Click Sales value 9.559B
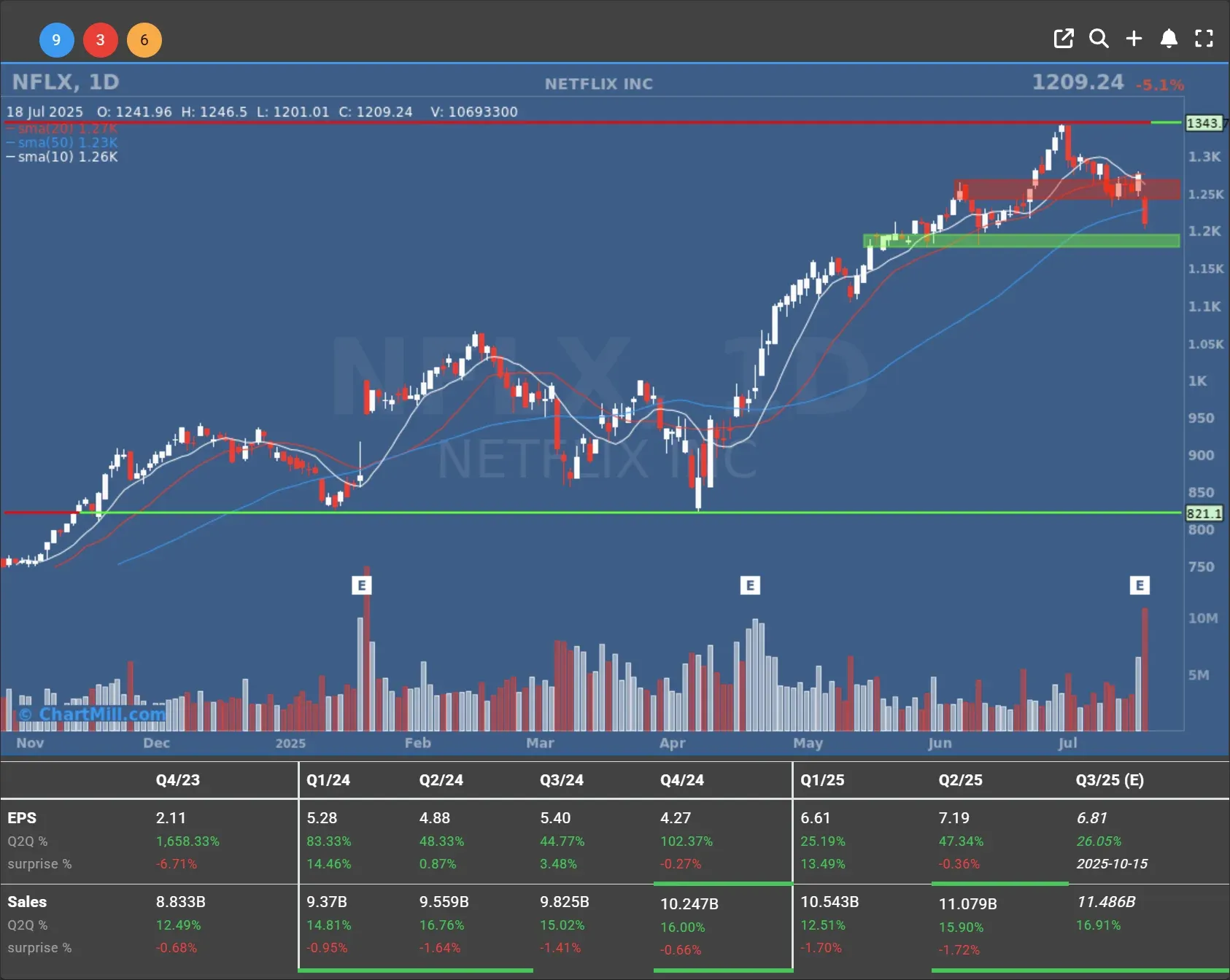The height and width of the screenshot is (980, 1230). pos(444,902)
